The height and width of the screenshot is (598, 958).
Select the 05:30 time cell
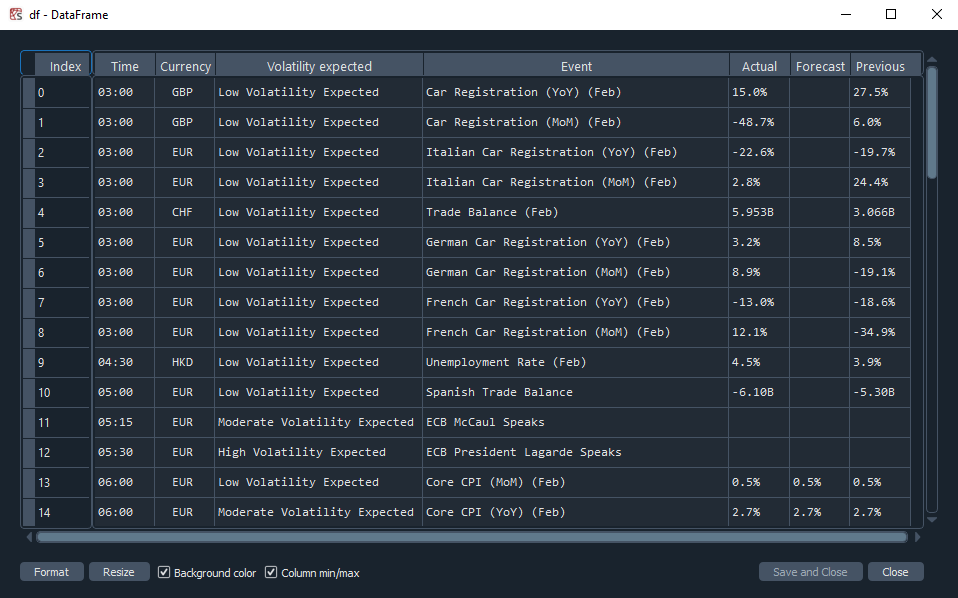pos(125,452)
